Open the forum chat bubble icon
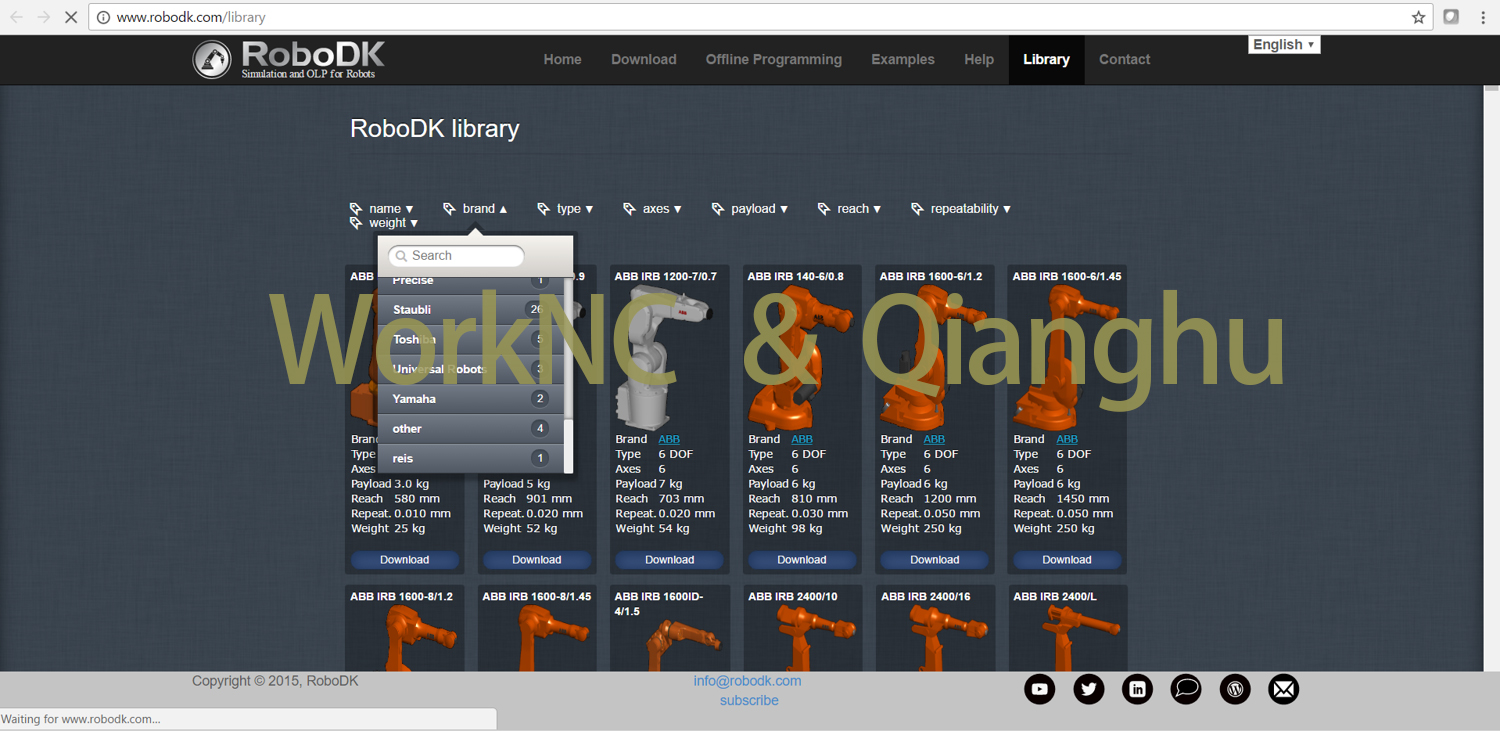This screenshot has width=1500, height=731. (1186, 689)
